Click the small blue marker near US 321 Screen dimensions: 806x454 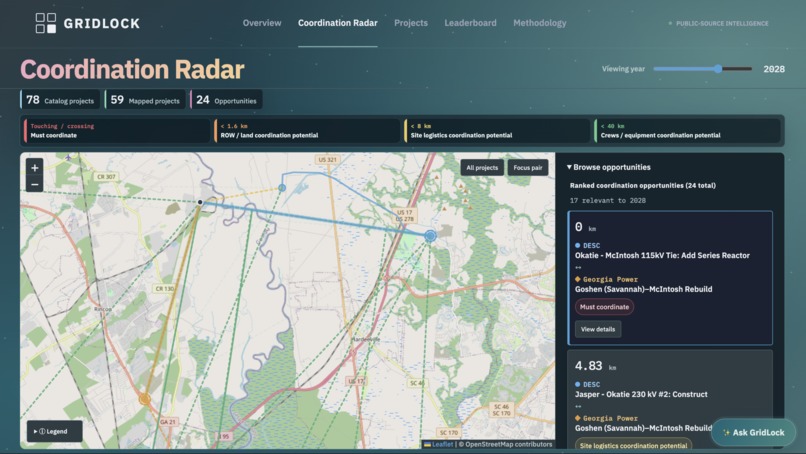(282, 188)
